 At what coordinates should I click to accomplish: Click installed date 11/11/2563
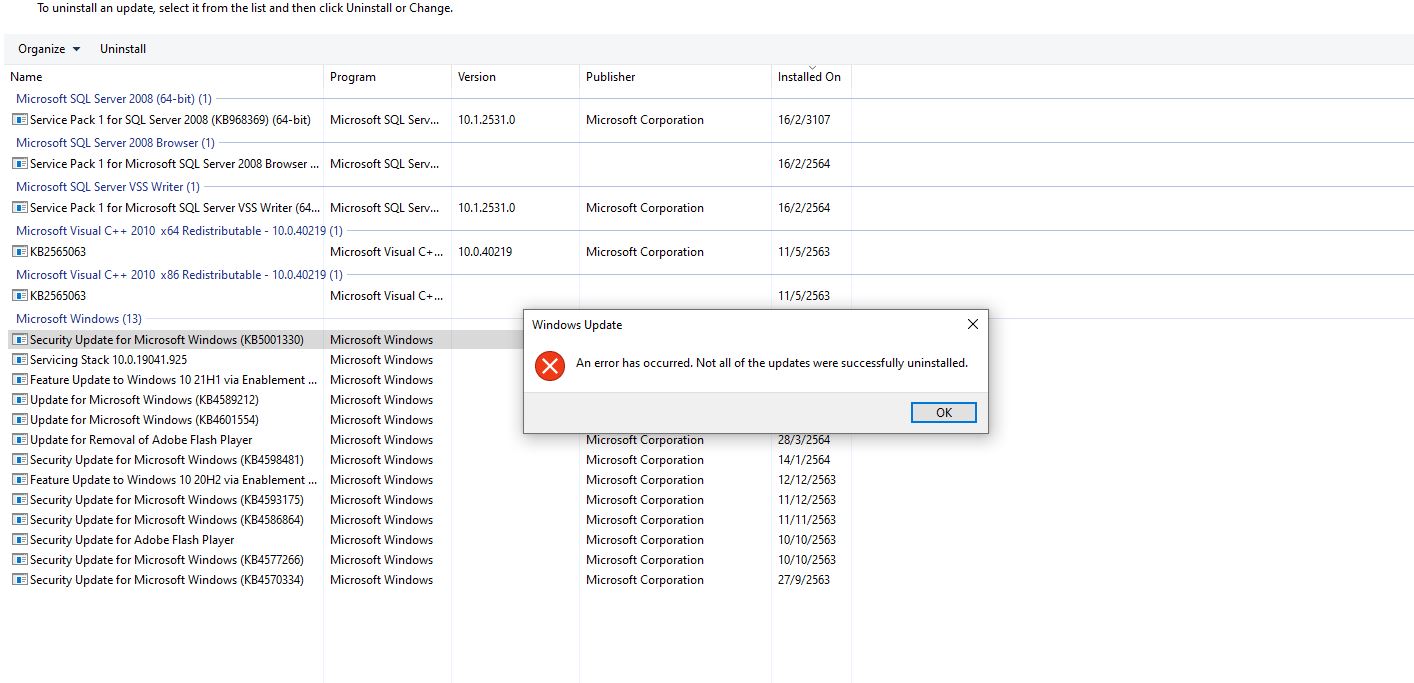click(x=807, y=520)
